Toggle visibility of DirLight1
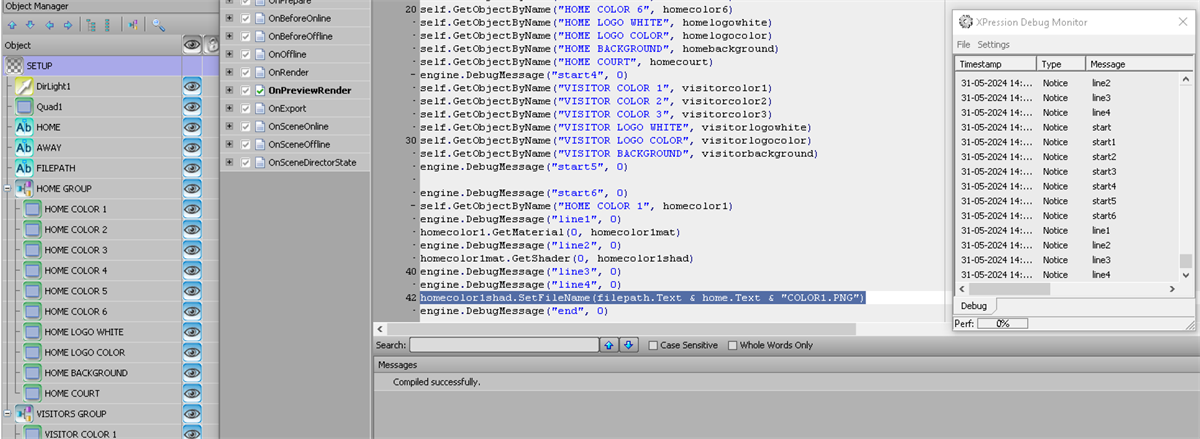Viewport: 1200px width, 439px height. [x=192, y=86]
